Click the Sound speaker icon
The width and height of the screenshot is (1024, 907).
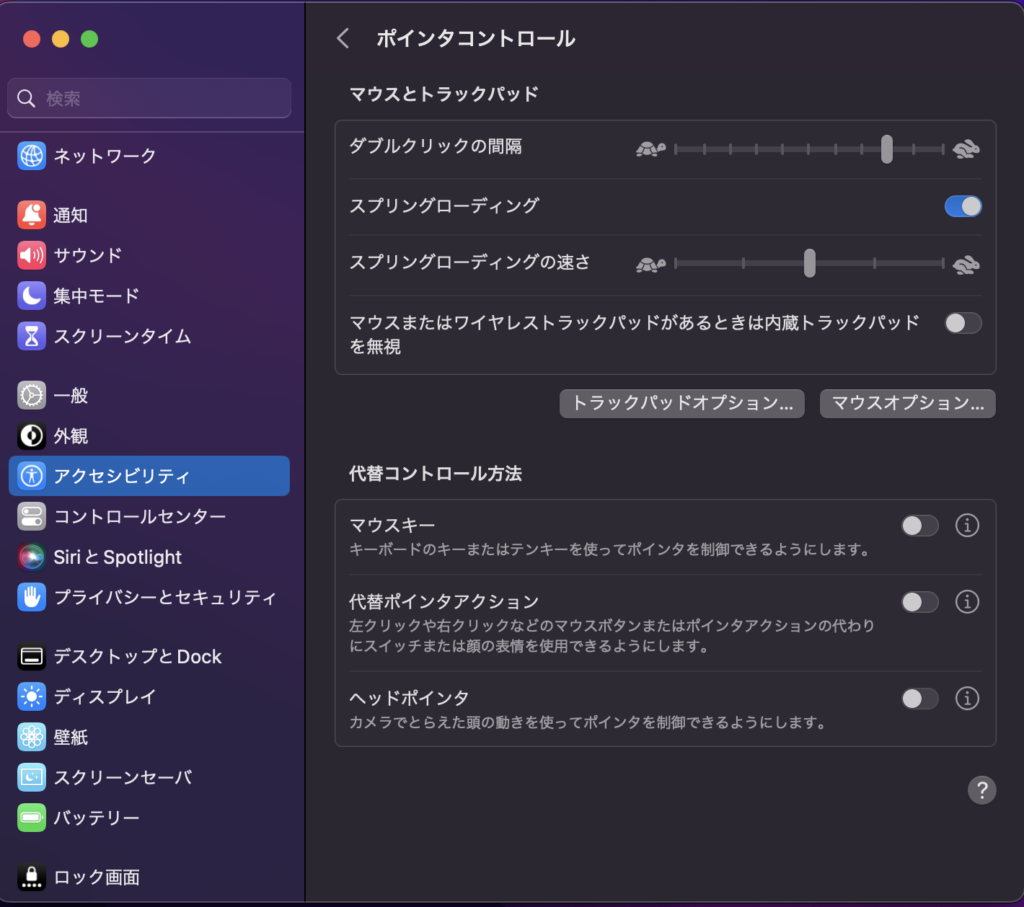point(31,255)
